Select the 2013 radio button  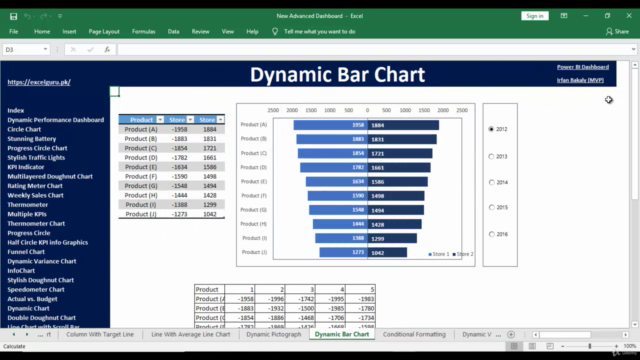pos(491,156)
